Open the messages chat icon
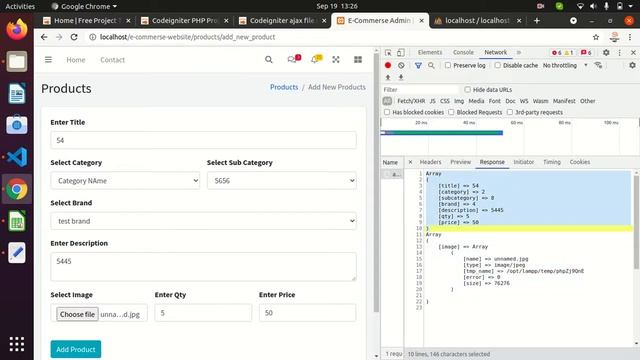640x360 pixels. (x=293, y=60)
